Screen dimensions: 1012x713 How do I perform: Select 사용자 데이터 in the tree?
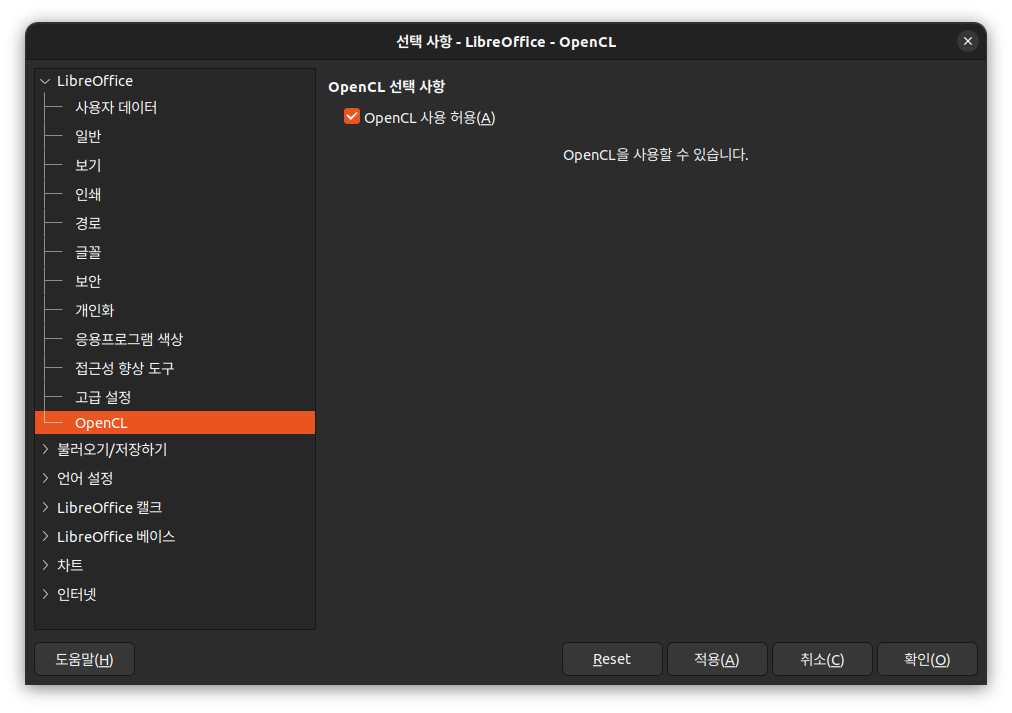116,108
